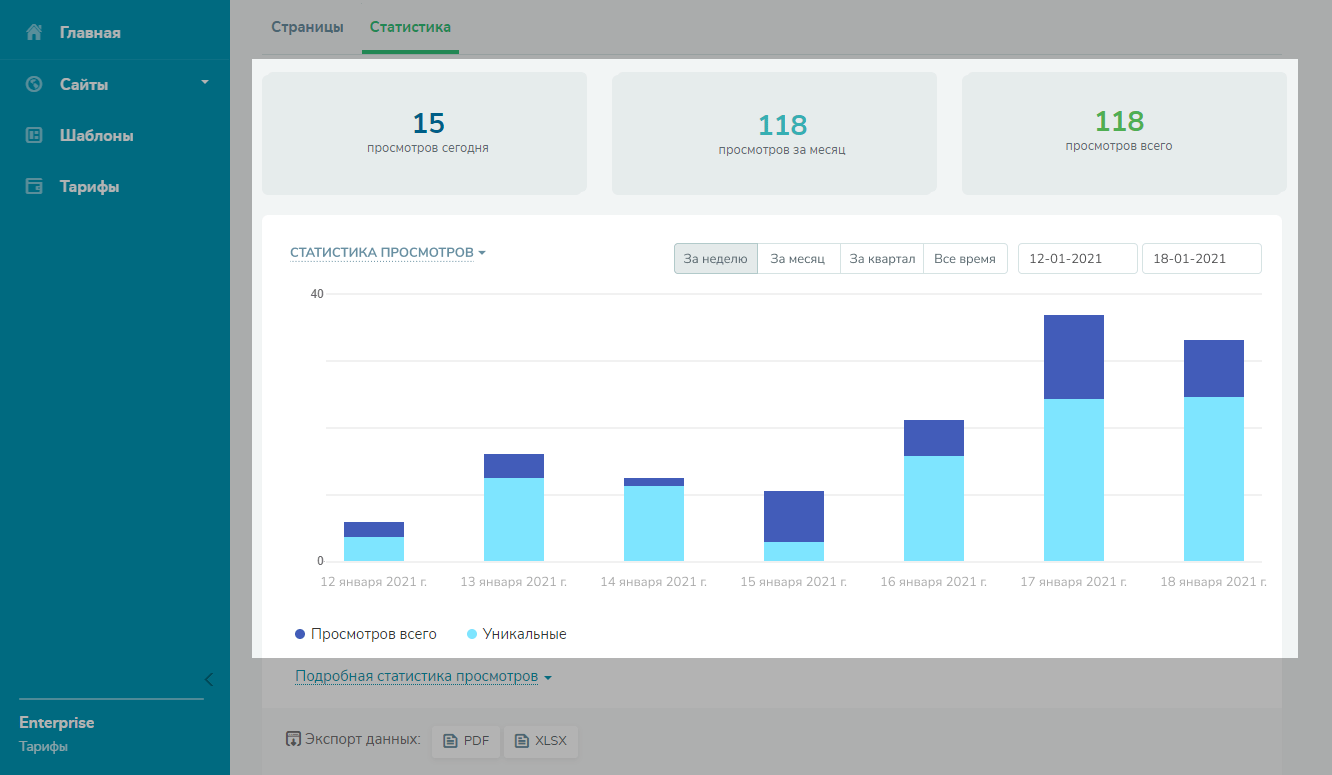
Task: Click the export data download icon
Action: pyautogui.click(x=293, y=740)
